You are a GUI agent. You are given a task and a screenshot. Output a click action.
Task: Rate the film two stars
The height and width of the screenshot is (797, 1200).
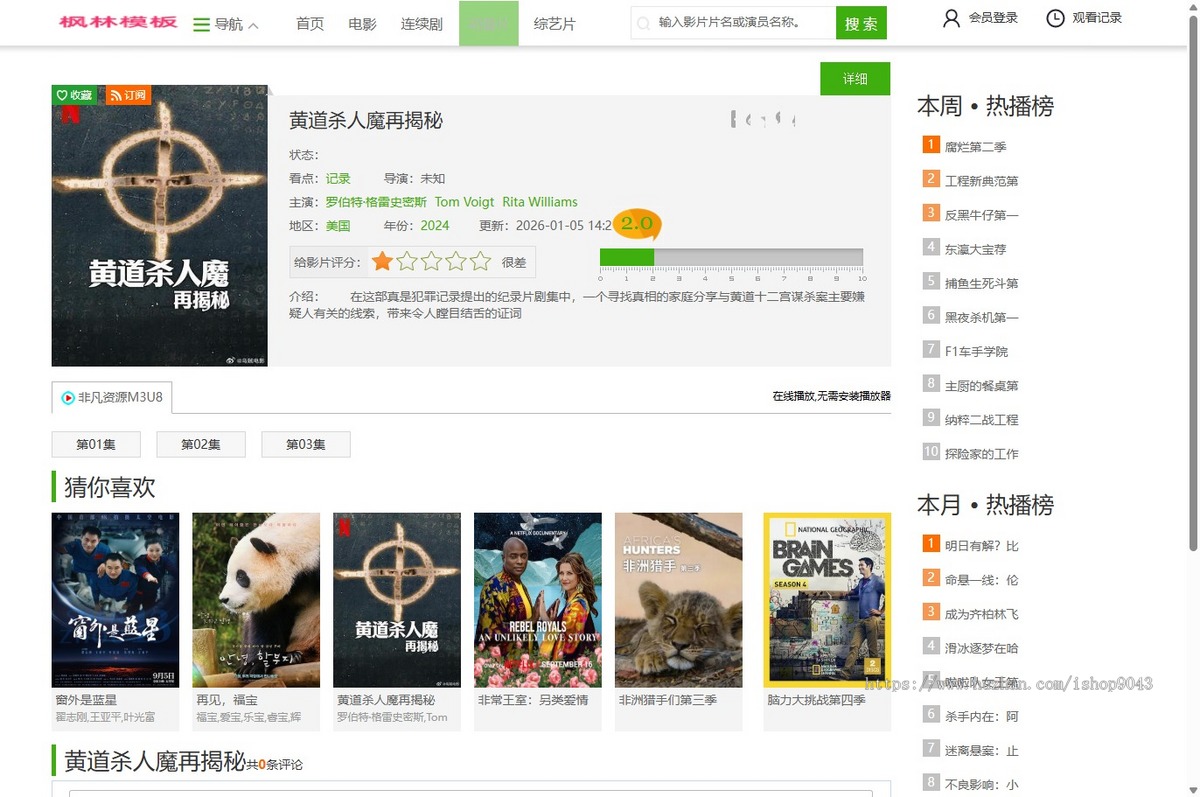[x=407, y=262]
